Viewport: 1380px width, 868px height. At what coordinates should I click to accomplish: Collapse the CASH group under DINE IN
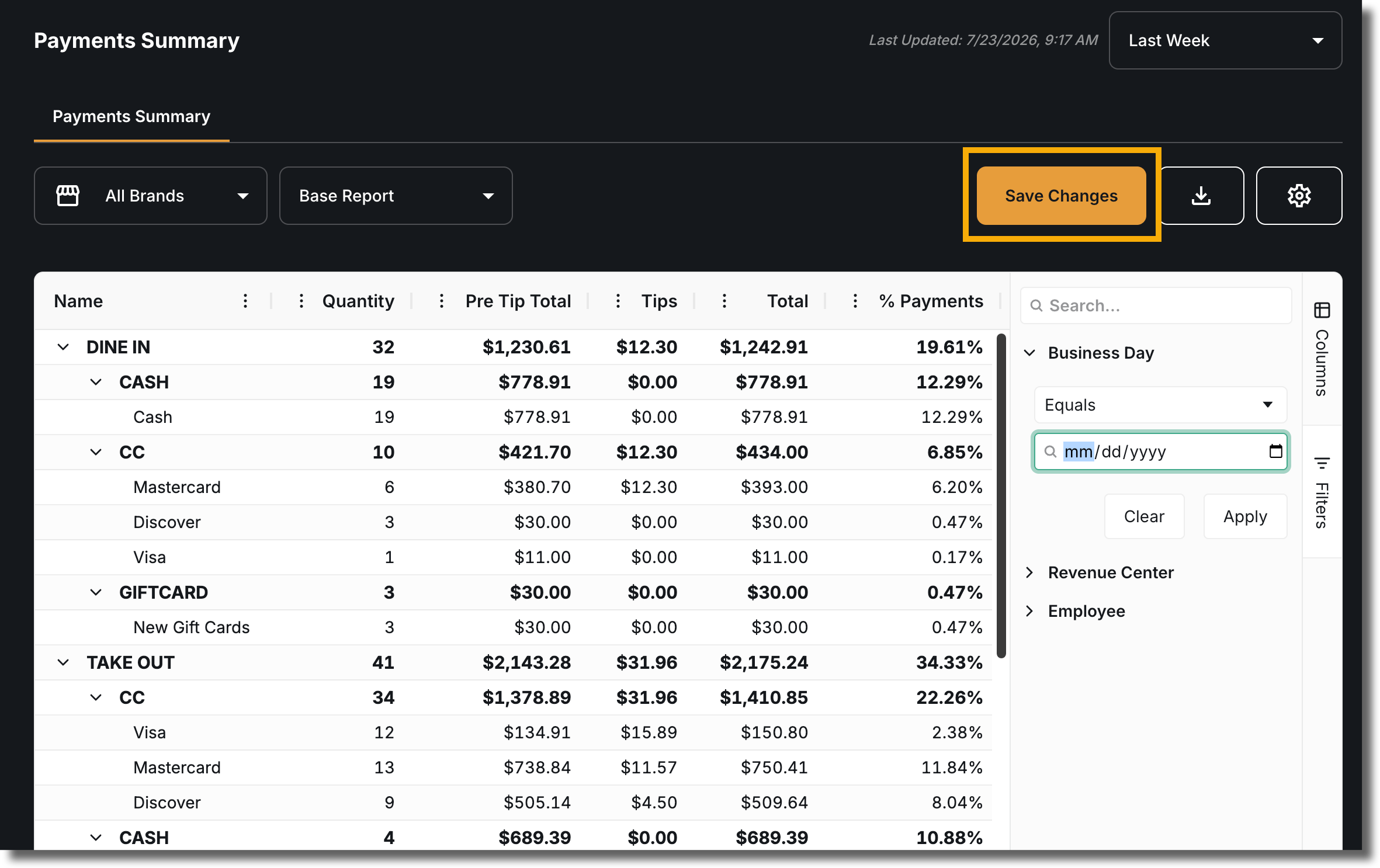pyautogui.click(x=96, y=382)
